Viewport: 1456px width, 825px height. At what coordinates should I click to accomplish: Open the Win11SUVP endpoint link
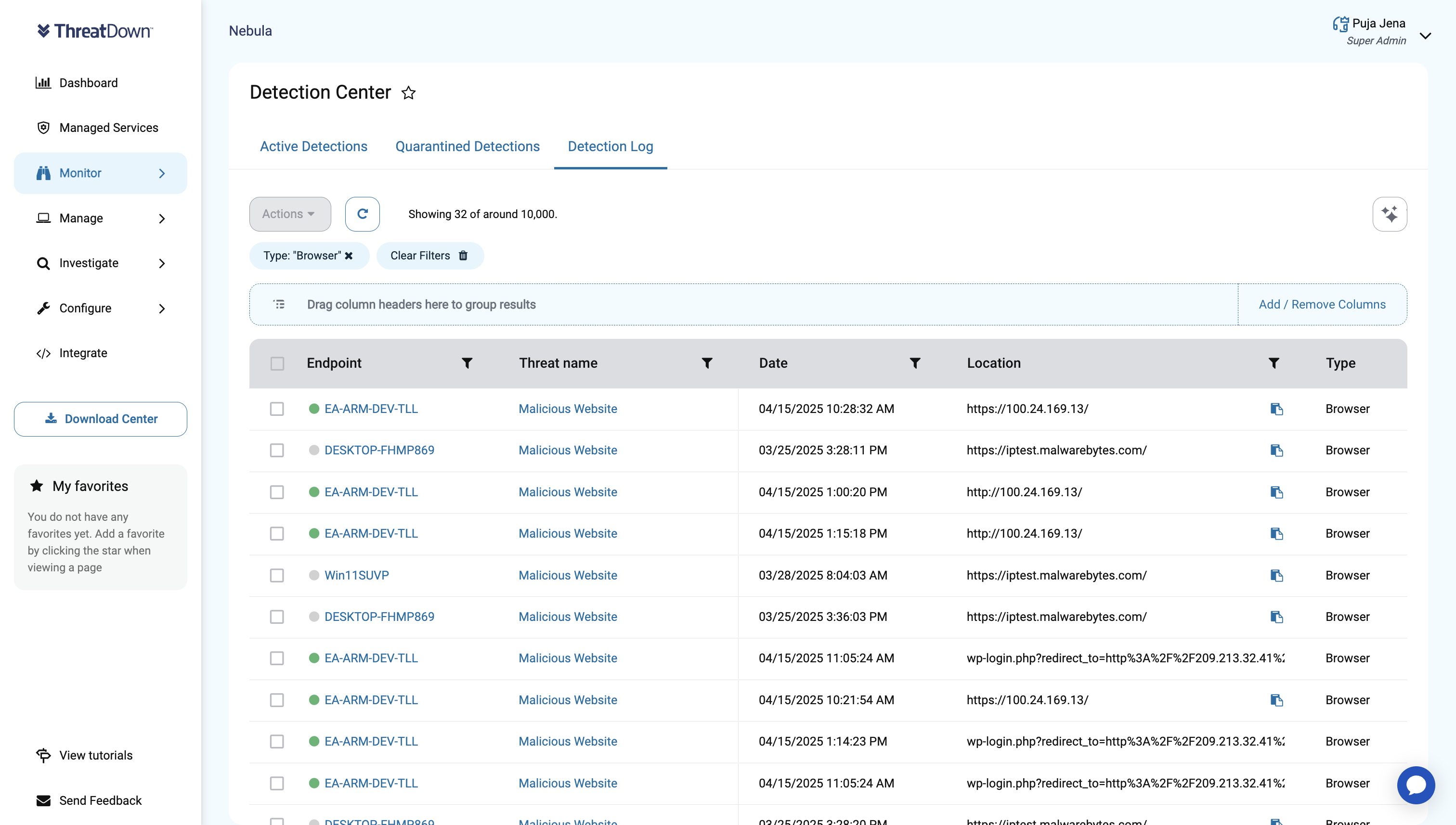click(356, 576)
